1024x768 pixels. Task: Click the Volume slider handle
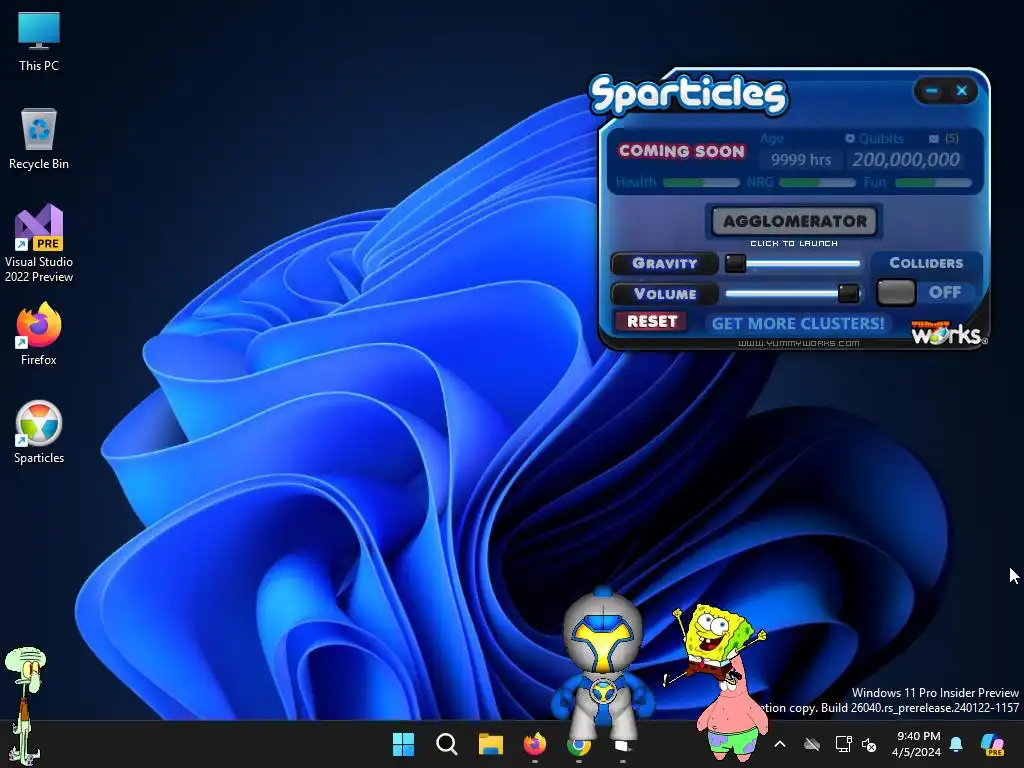click(848, 293)
